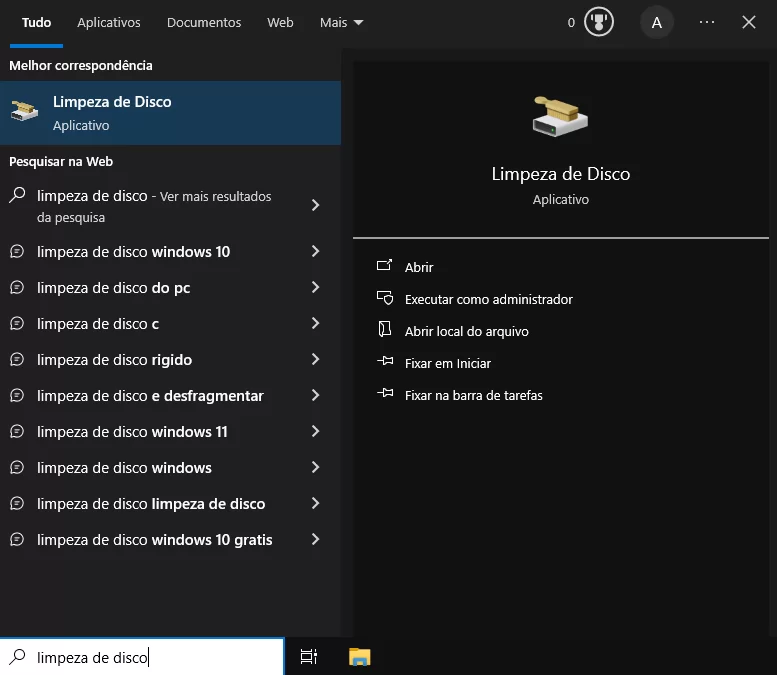Open File Explorer from the taskbar
777x675 pixels.
(x=360, y=657)
